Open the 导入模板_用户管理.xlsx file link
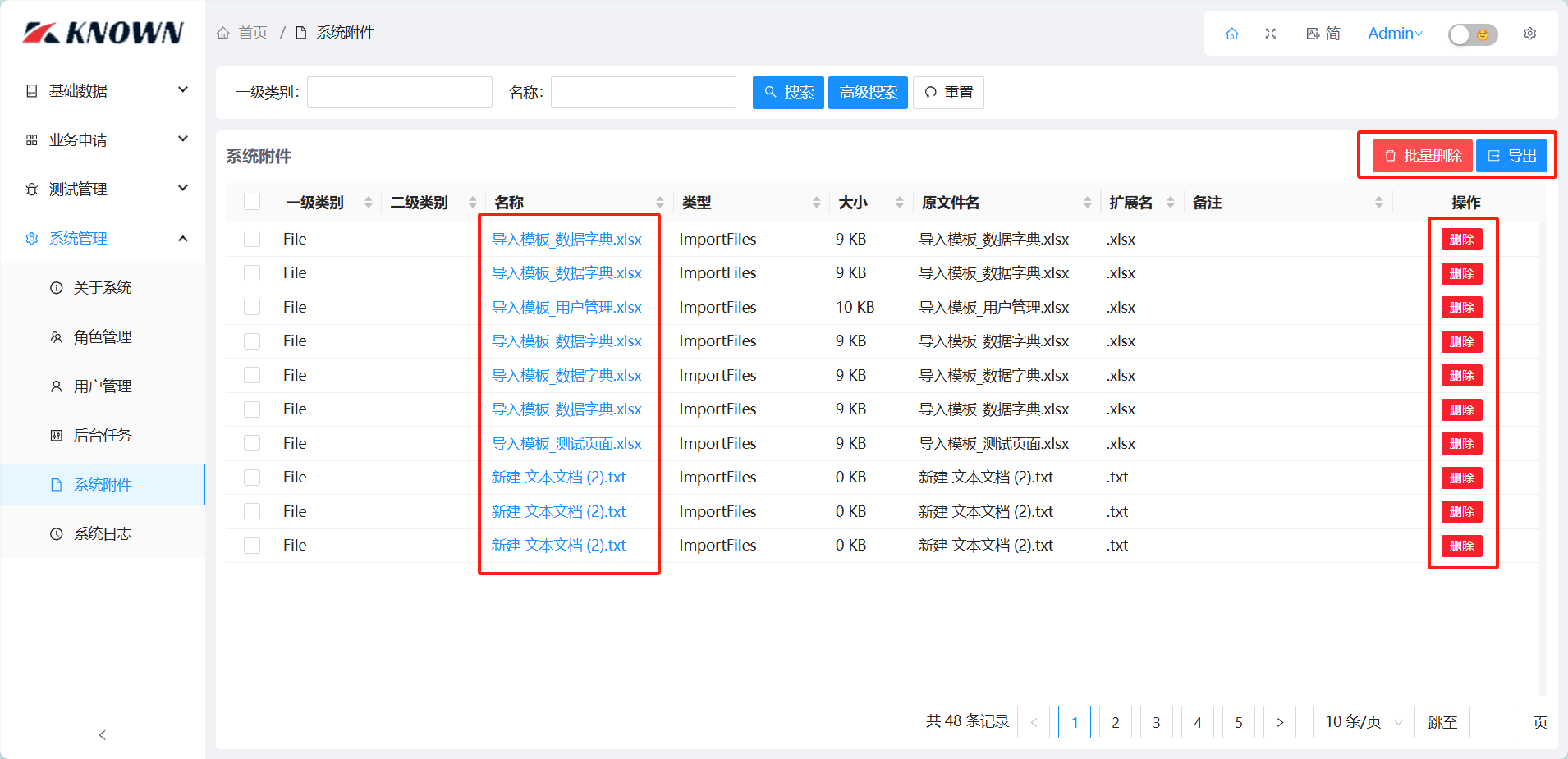Image resolution: width=1568 pixels, height=759 pixels. click(x=566, y=307)
